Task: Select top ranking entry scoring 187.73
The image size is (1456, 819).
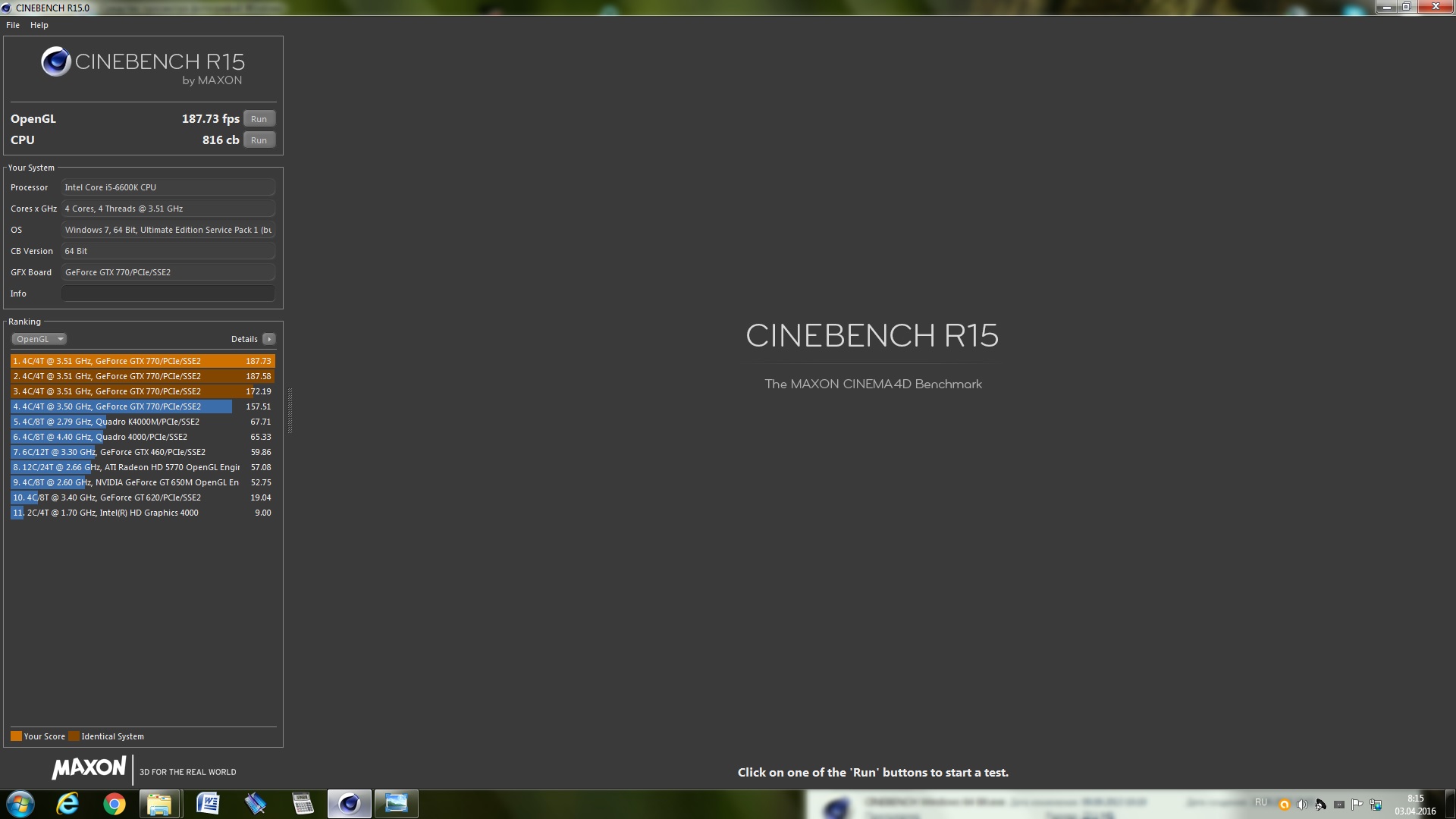Action: point(143,361)
